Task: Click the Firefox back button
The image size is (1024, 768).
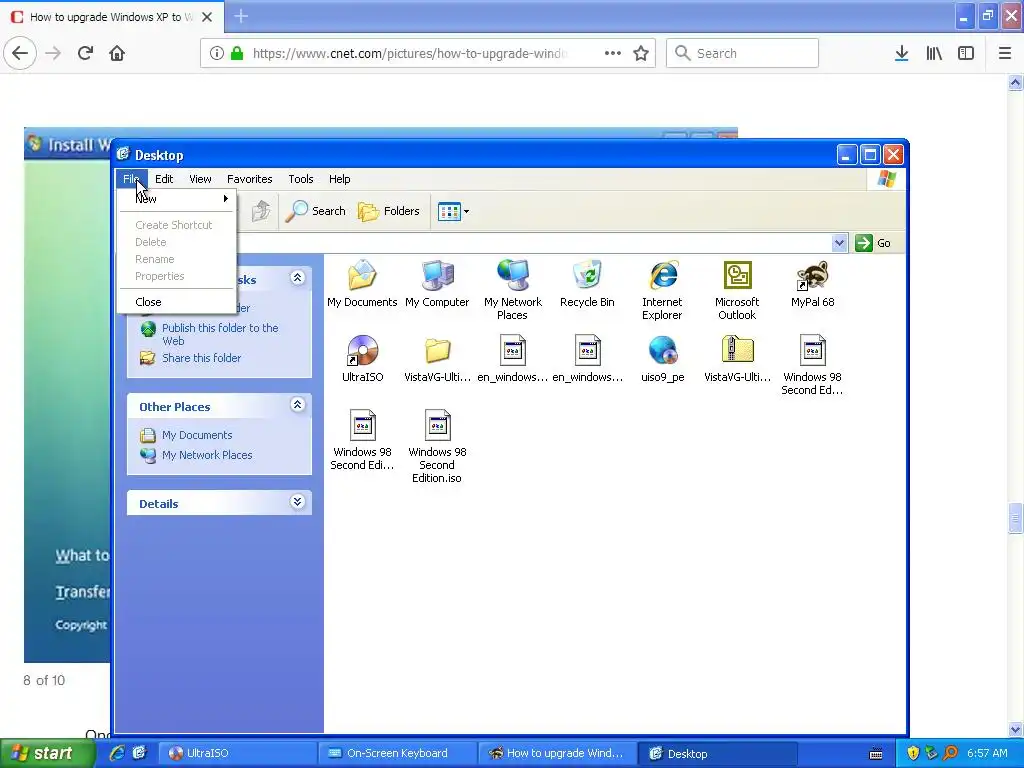Action: tap(20, 53)
